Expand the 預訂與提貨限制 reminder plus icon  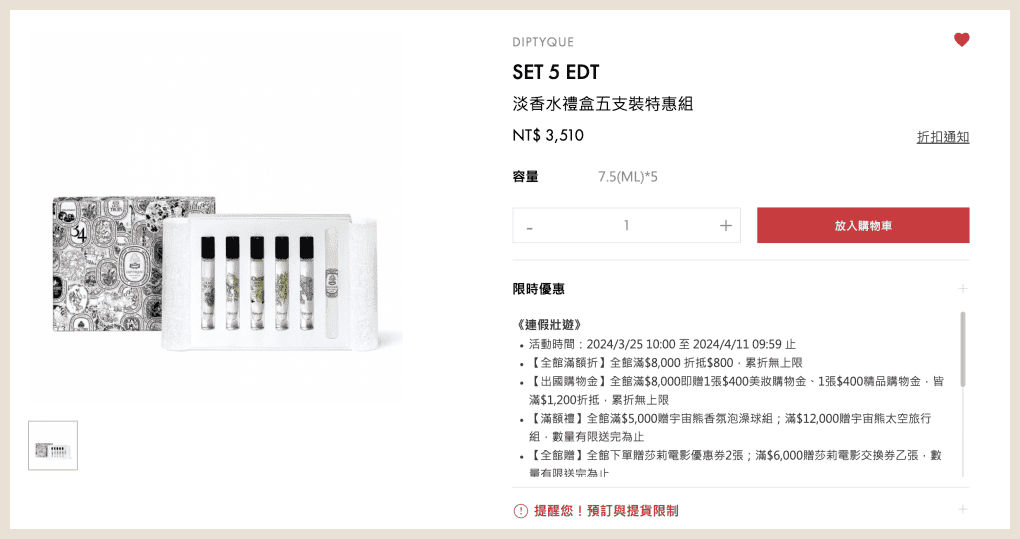pyautogui.click(x=962, y=510)
